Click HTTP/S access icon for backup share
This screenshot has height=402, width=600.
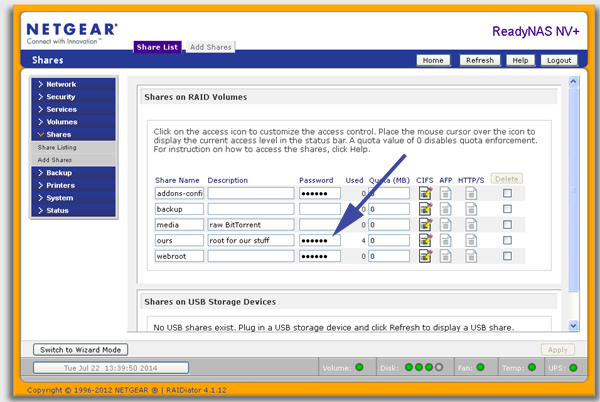471,209
